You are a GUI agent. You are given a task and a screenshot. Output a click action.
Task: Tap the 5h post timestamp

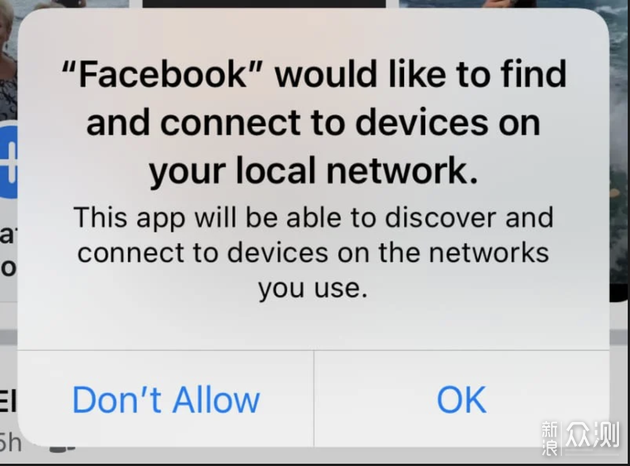coord(10,442)
